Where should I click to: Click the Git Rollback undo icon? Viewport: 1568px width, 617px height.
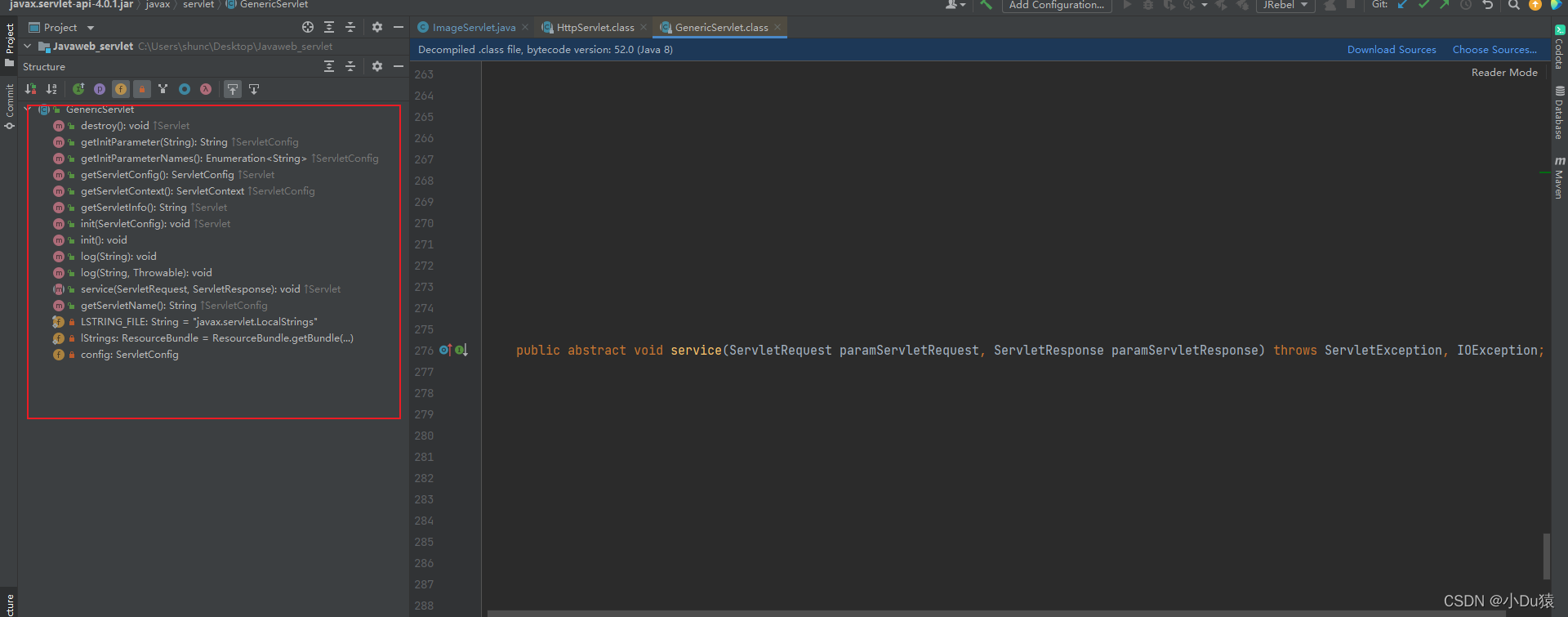tap(1488, 5)
